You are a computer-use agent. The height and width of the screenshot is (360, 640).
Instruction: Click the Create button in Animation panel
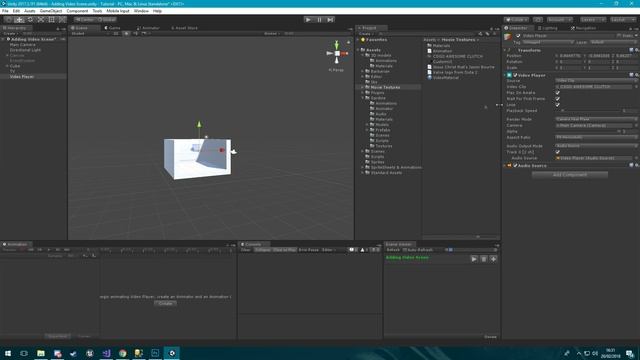pyautogui.click(x=165, y=303)
